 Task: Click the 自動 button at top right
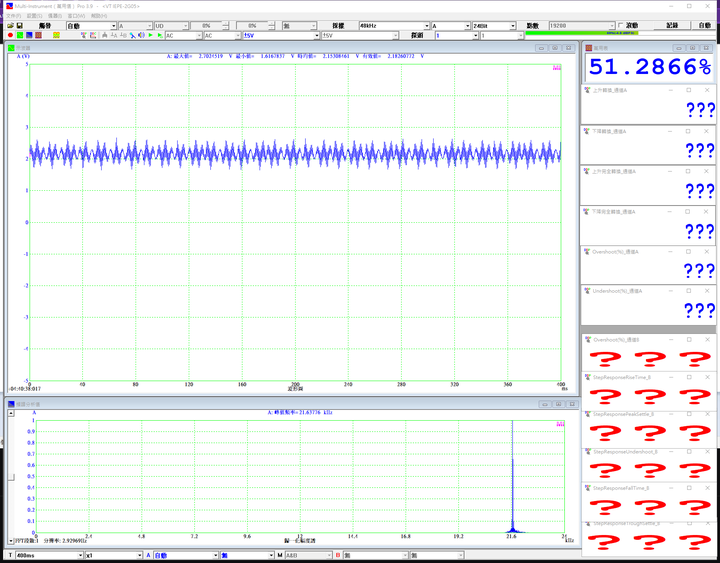(705, 26)
